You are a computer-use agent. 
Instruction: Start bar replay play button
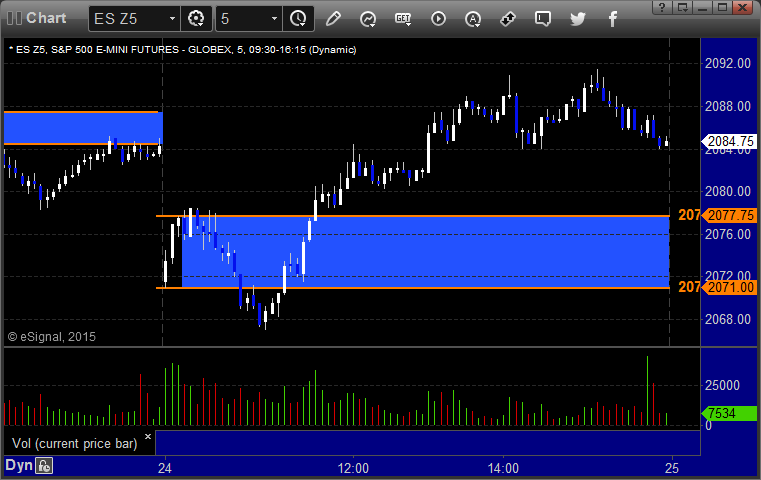pyautogui.click(x=438, y=19)
